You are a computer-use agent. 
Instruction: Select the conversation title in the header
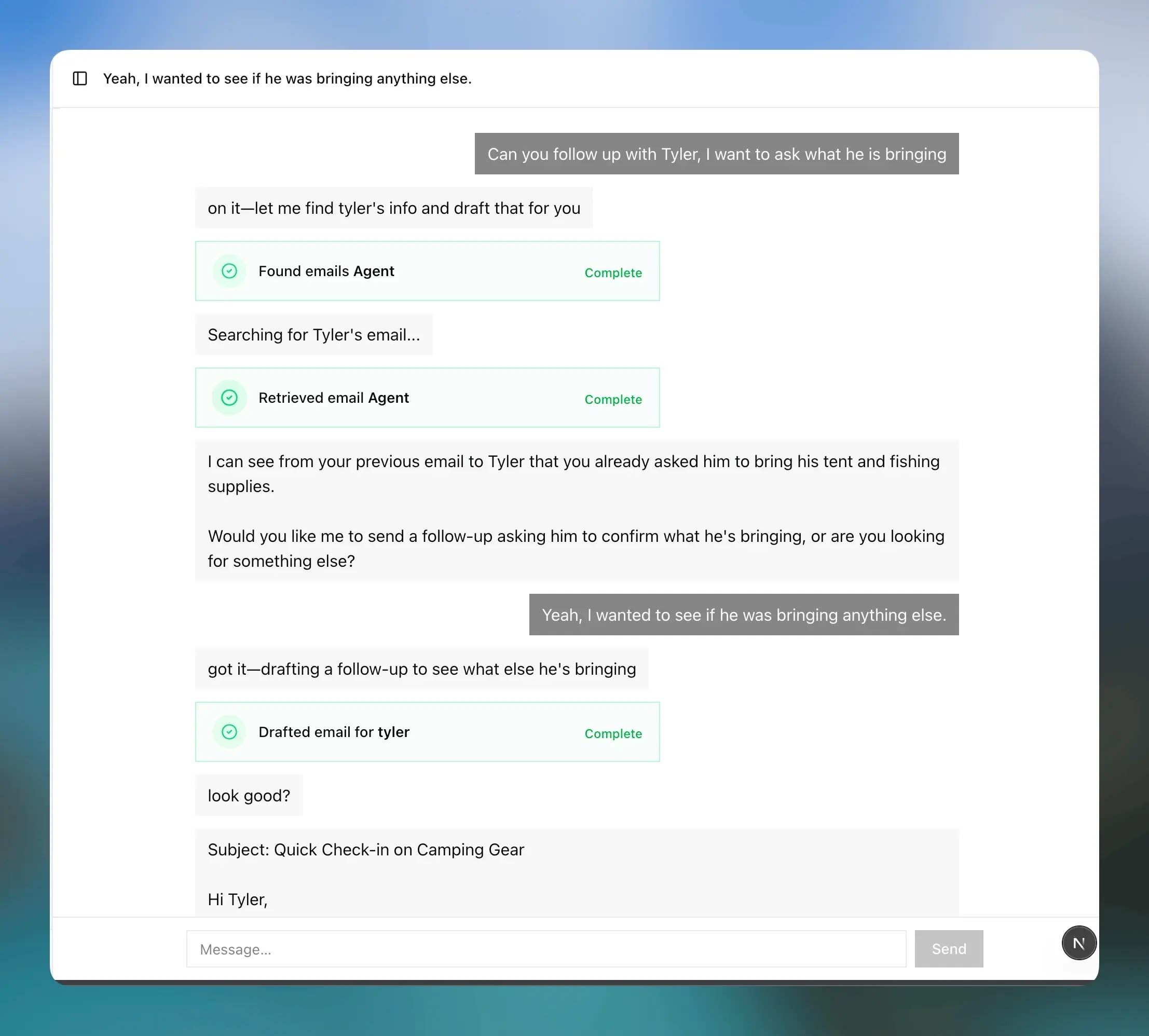click(288, 78)
